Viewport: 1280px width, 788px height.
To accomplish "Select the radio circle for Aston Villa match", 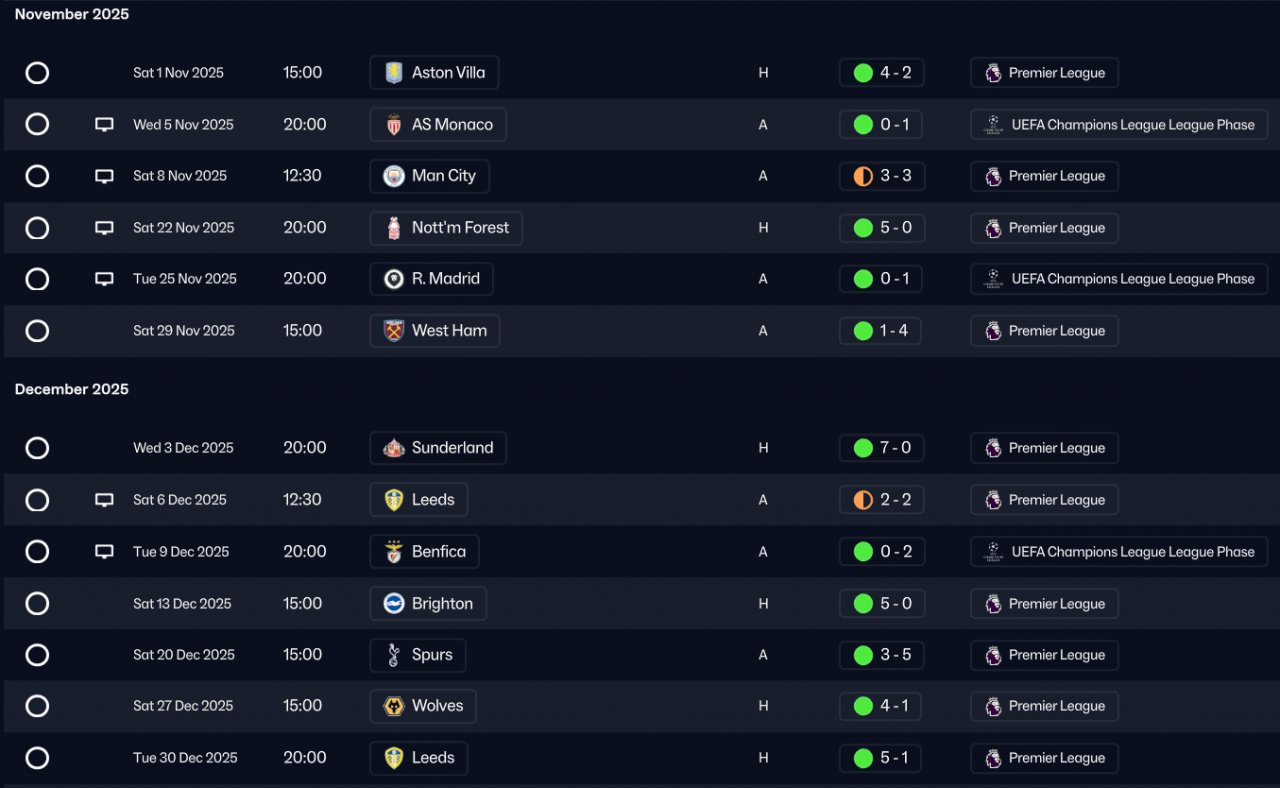I will (x=37, y=73).
